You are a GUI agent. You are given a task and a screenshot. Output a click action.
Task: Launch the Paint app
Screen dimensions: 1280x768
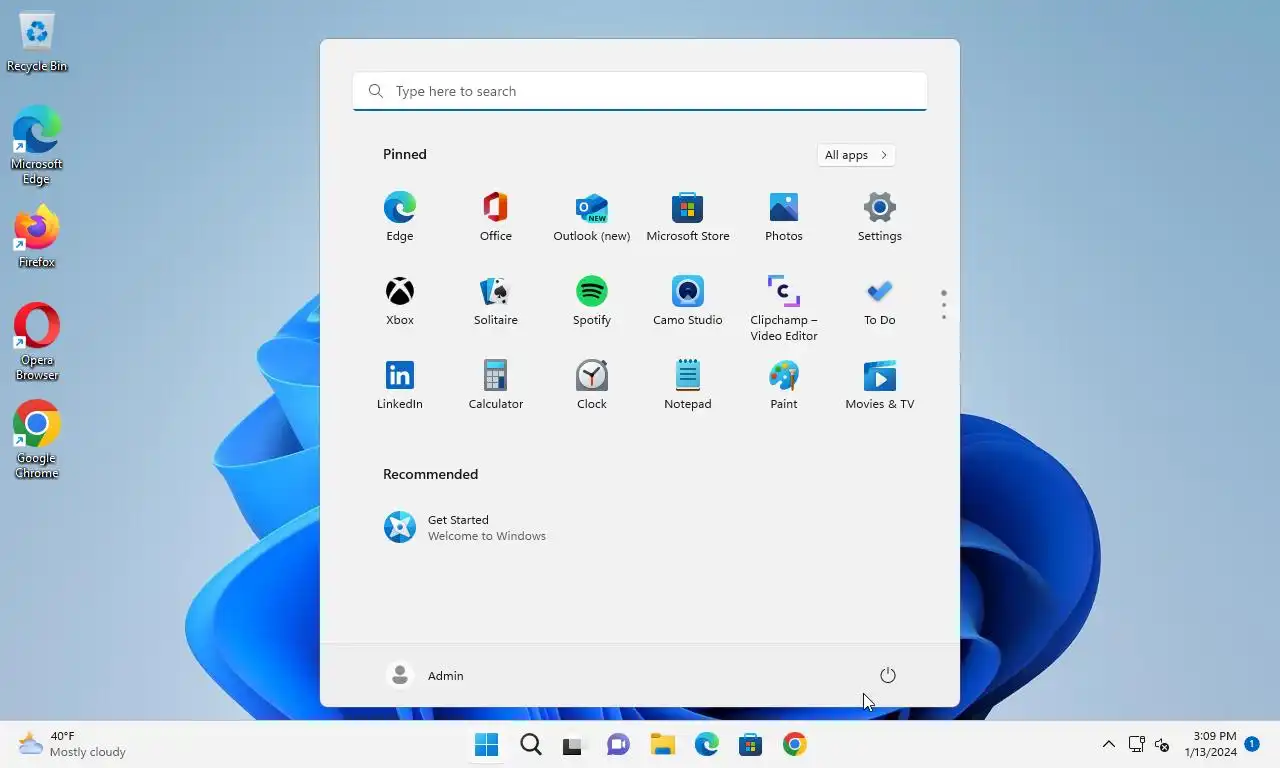pyautogui.click(x=784, y=385)
